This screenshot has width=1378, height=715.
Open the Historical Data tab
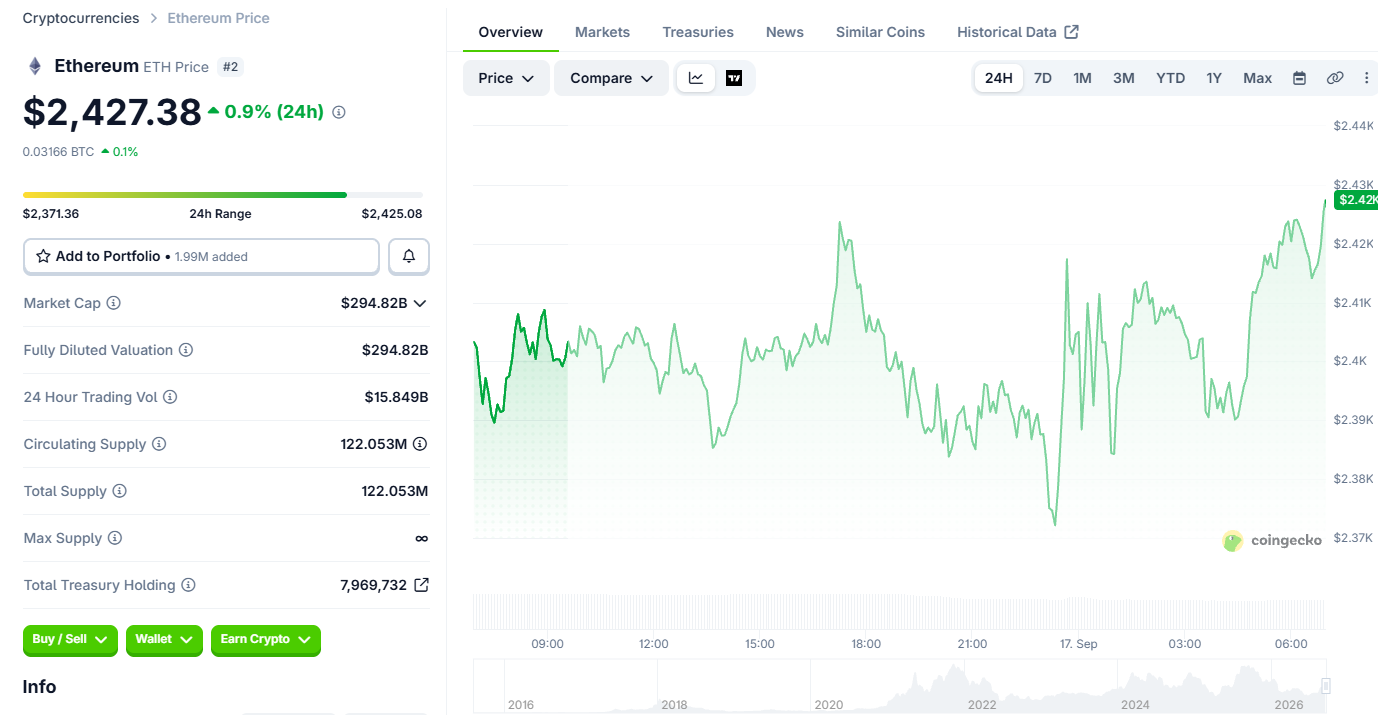tap(1018, 32)
